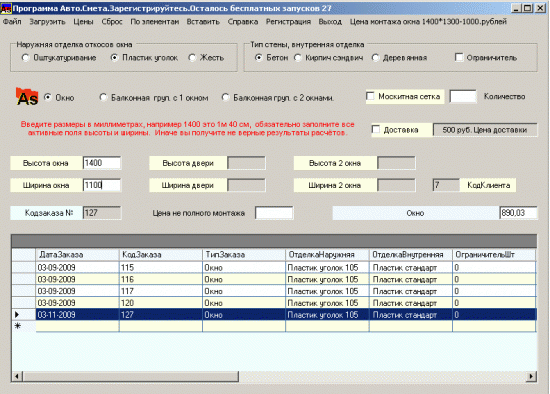Select the order code 116 cell
The height and width of the screenshot is (394, 550).
coord(161,280)
